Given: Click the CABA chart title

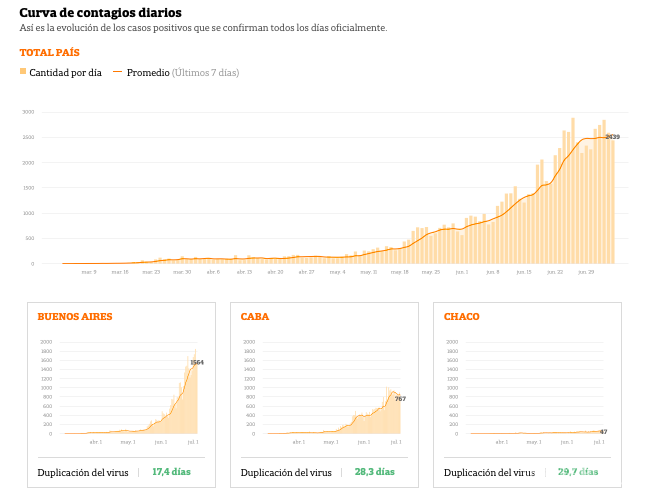Looking at the screenshot, I should coord(255,317).
